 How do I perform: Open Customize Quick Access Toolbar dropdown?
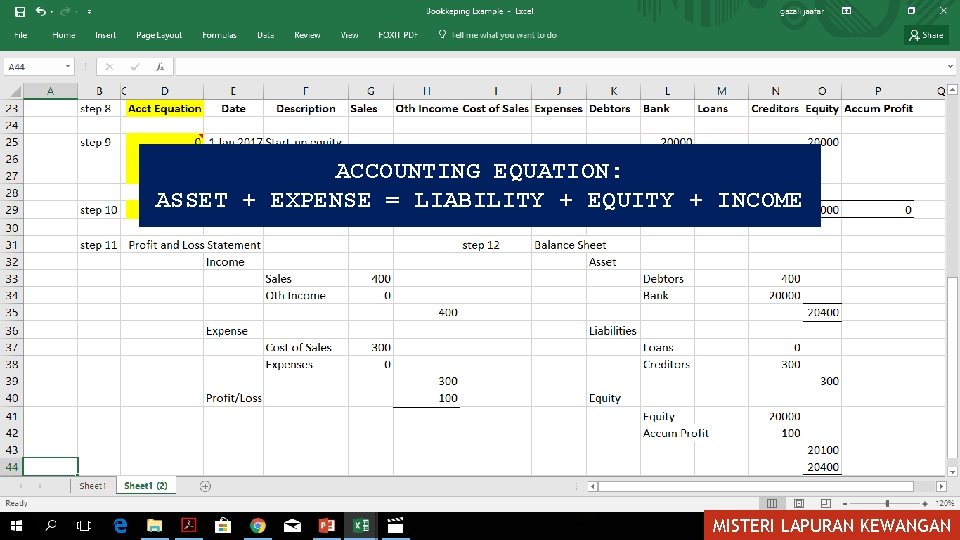(x=89, y=12)
